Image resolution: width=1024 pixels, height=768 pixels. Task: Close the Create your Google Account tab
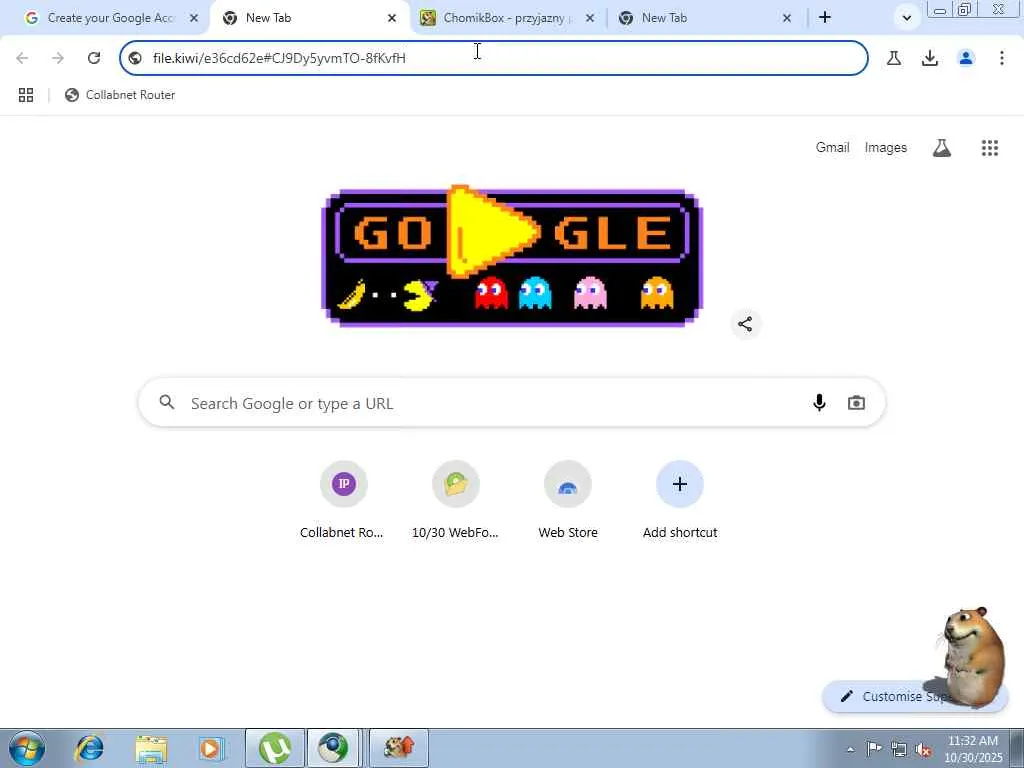coord(194,18)
